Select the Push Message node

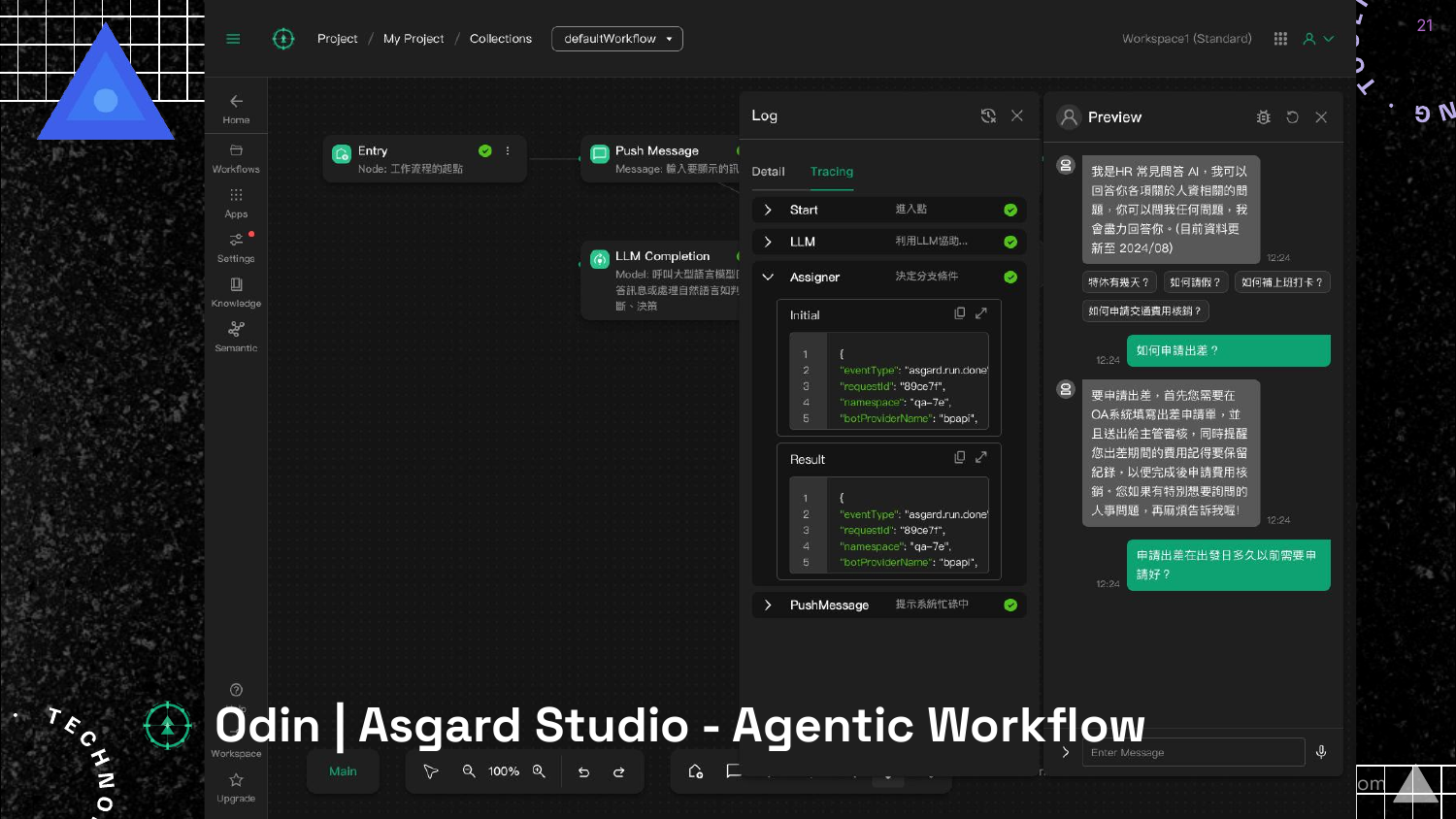(x=662, y=159)
